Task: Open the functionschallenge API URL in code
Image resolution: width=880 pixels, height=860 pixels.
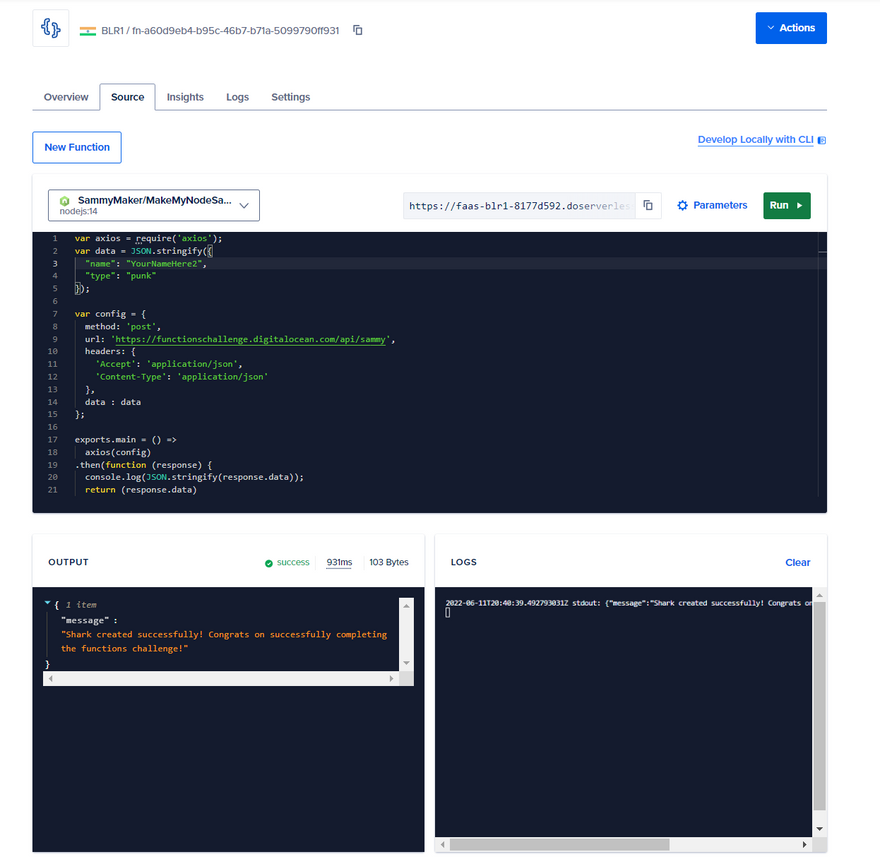Action: click(x=250, y=339)
